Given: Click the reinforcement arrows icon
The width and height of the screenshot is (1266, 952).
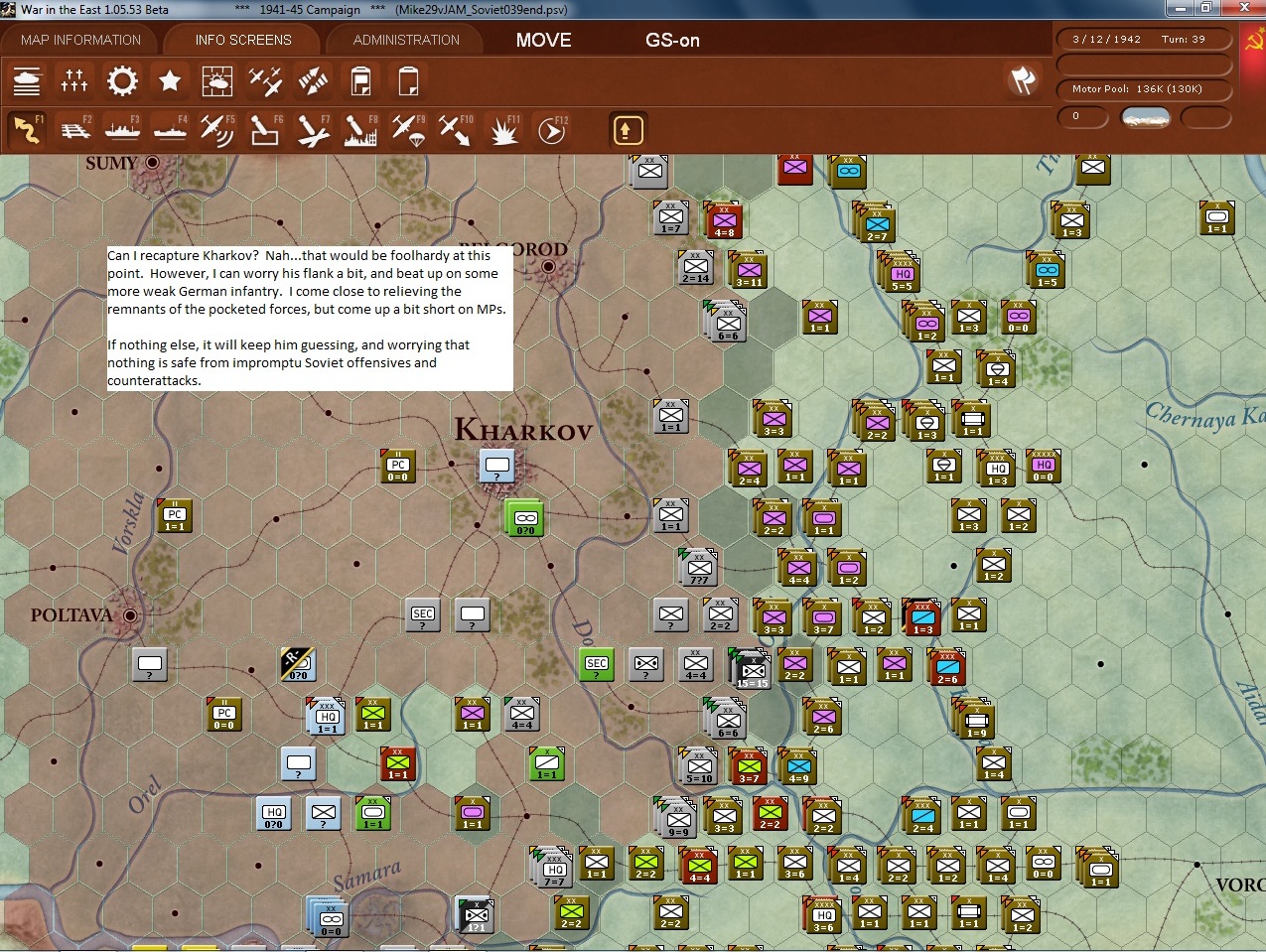Looking at the screenshot, I should click(313, 81).
